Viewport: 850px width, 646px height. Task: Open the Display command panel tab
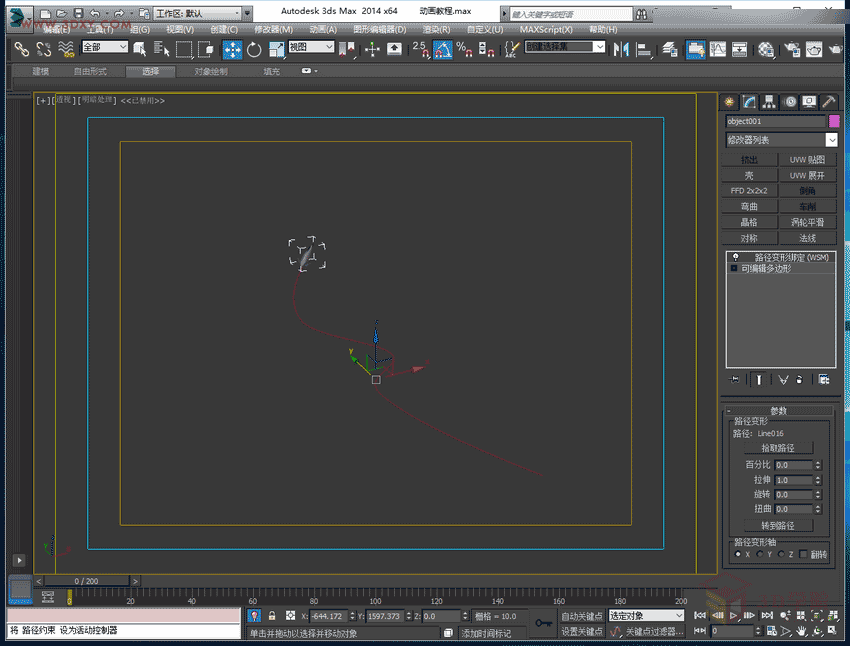809,101
